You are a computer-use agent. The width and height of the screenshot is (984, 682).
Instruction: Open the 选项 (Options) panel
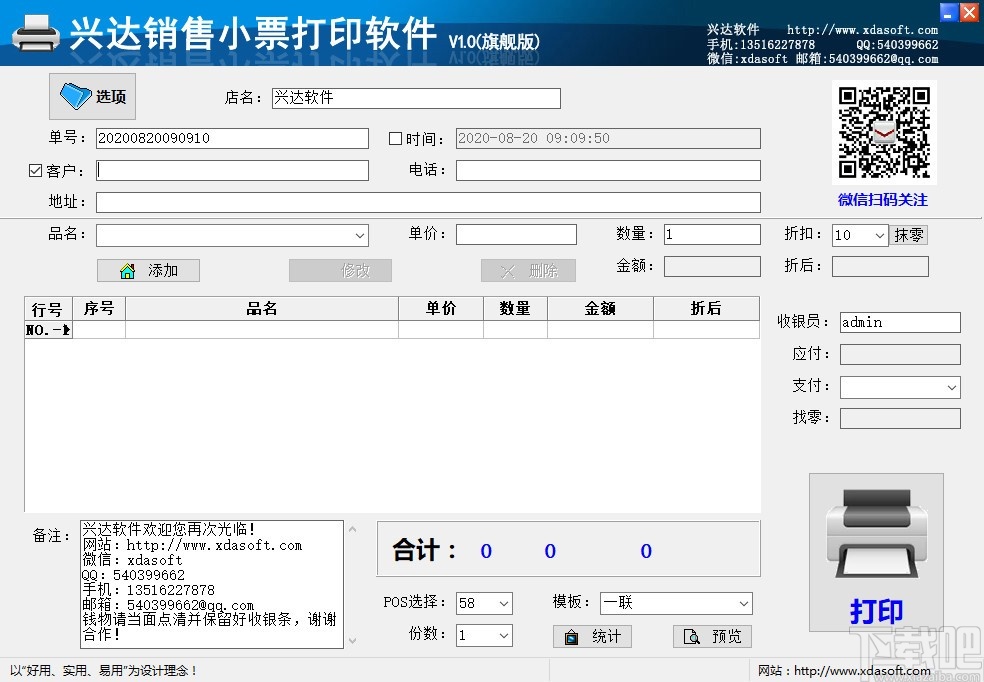(91, 96)
